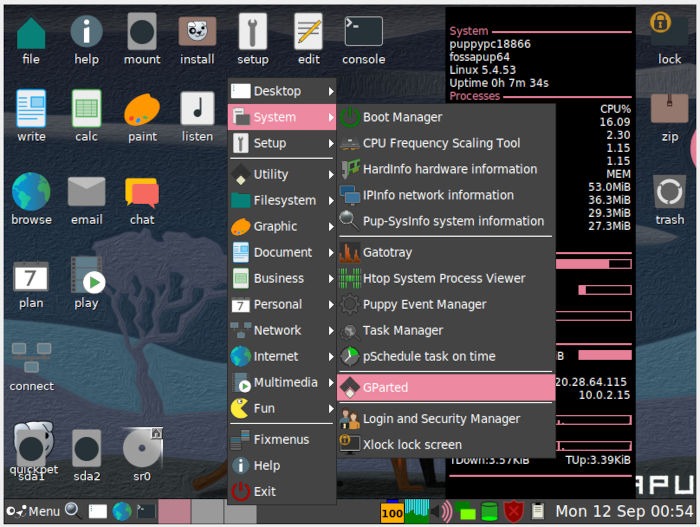
Task: Launch the edit text editor icon
Action: (x=308, y=31)
